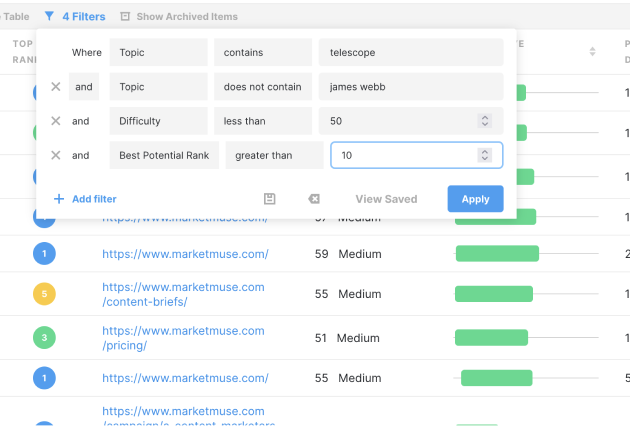Click the rank value field showing 10
Image resolution: width=630 pixels, height=426 pixels.
[x=417, y=155]
